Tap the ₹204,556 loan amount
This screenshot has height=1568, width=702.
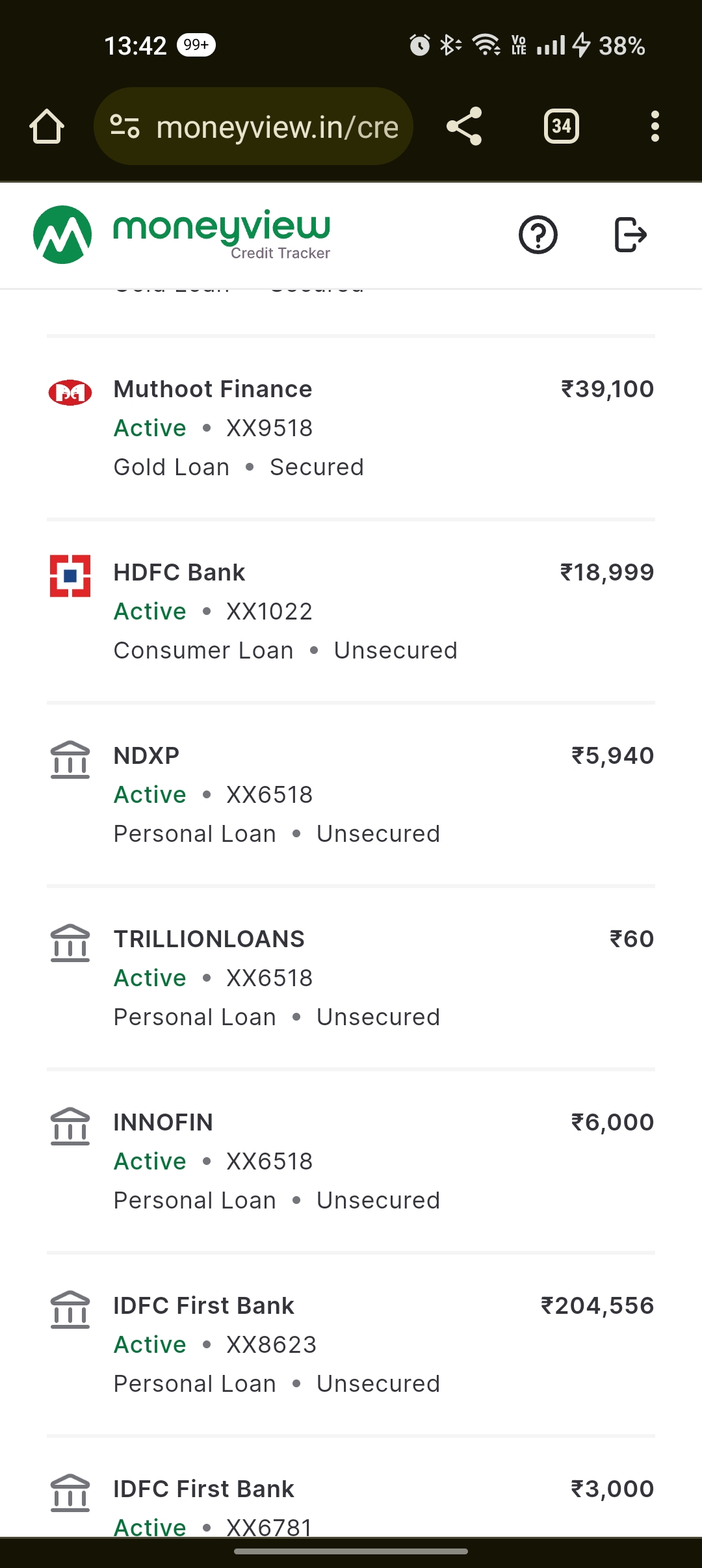(x=597, y=1305)
